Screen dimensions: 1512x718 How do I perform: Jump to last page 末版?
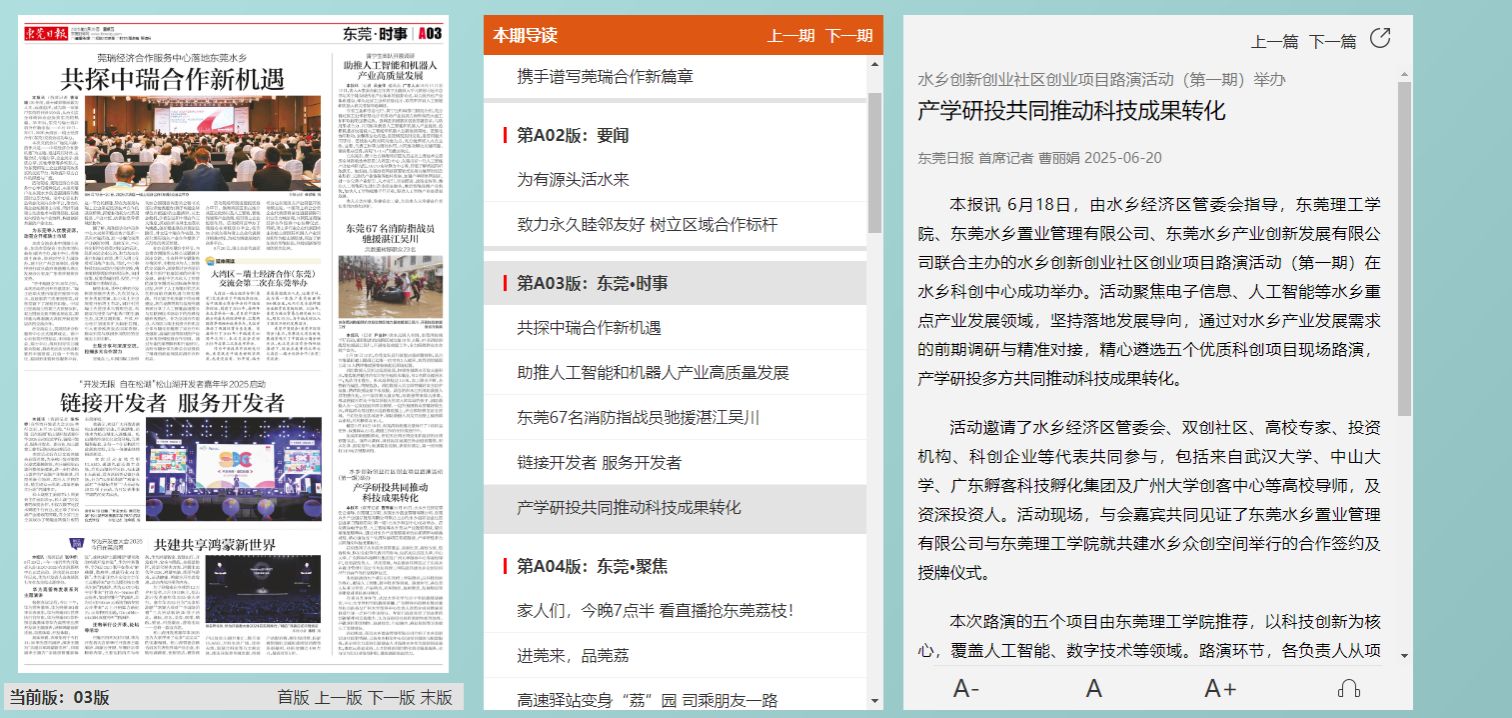[x=436, y=698]
